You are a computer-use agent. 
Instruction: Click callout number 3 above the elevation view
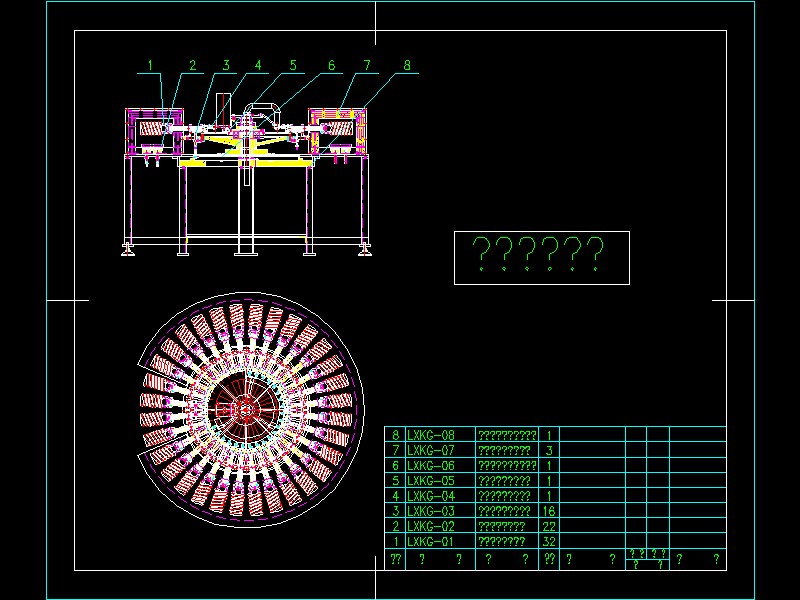coord(226,65)
